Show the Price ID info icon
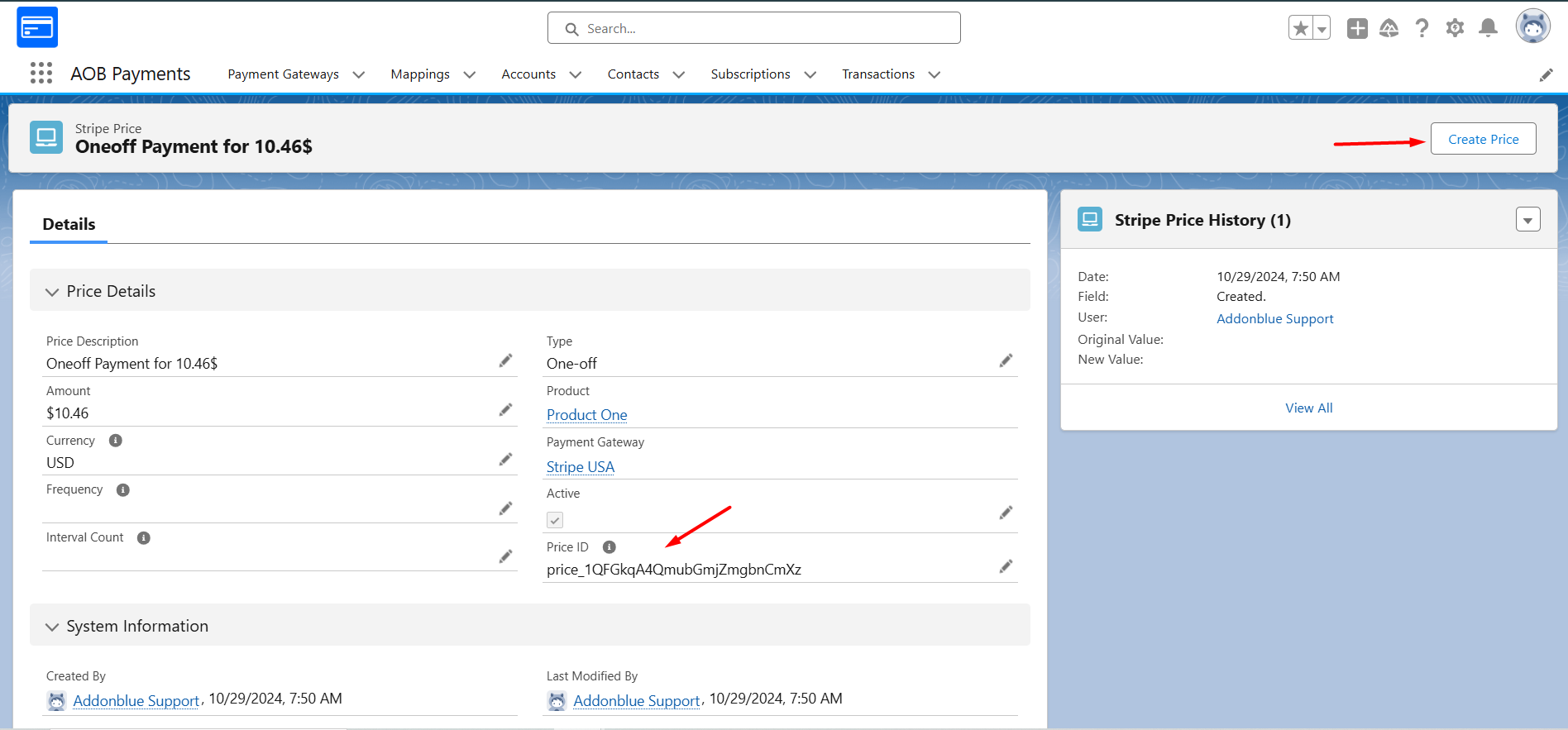The width and height of the screenshot is (1568, 730). (610, 547)
